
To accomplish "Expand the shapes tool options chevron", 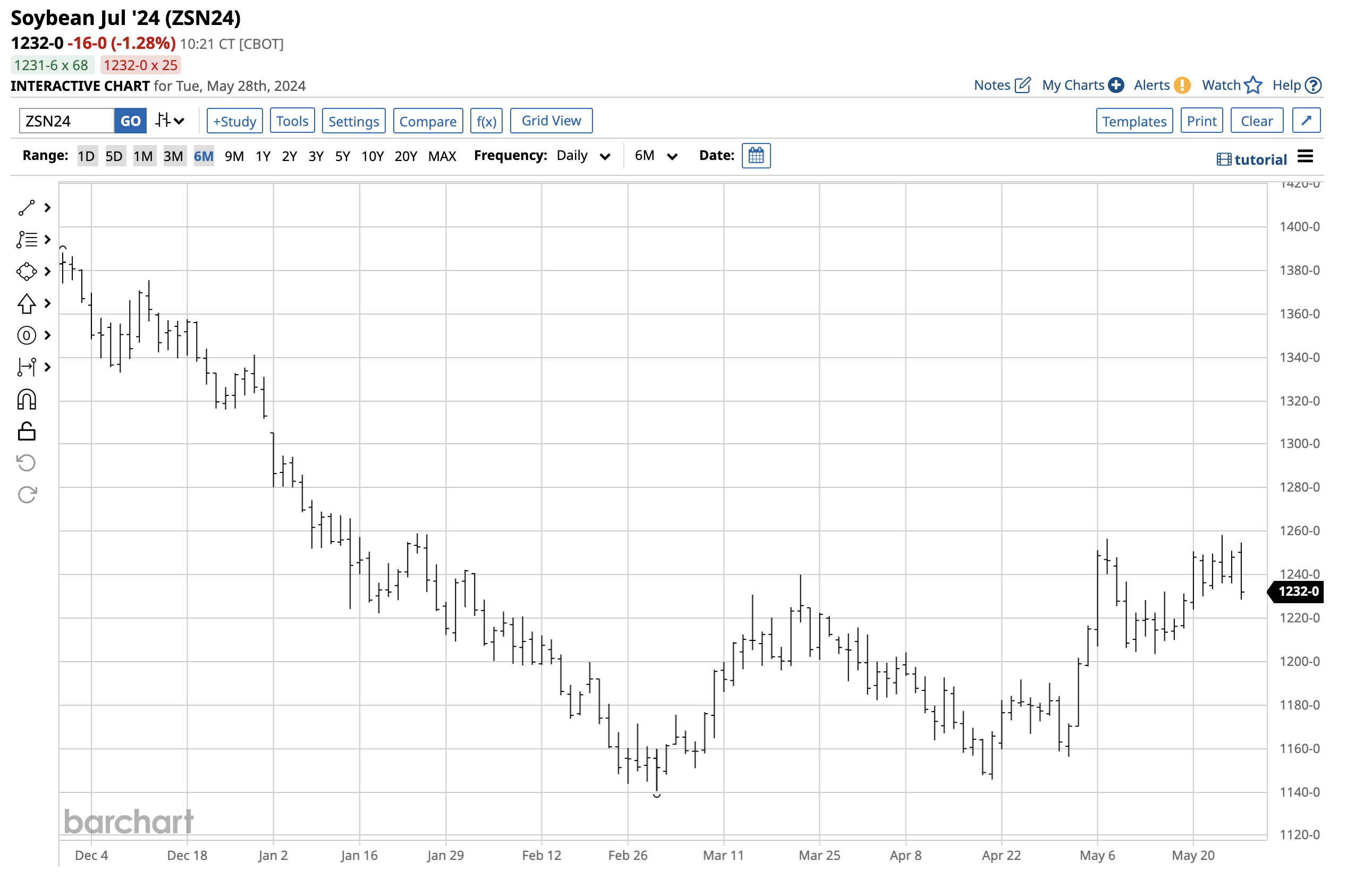I will (x=48, y=272).
